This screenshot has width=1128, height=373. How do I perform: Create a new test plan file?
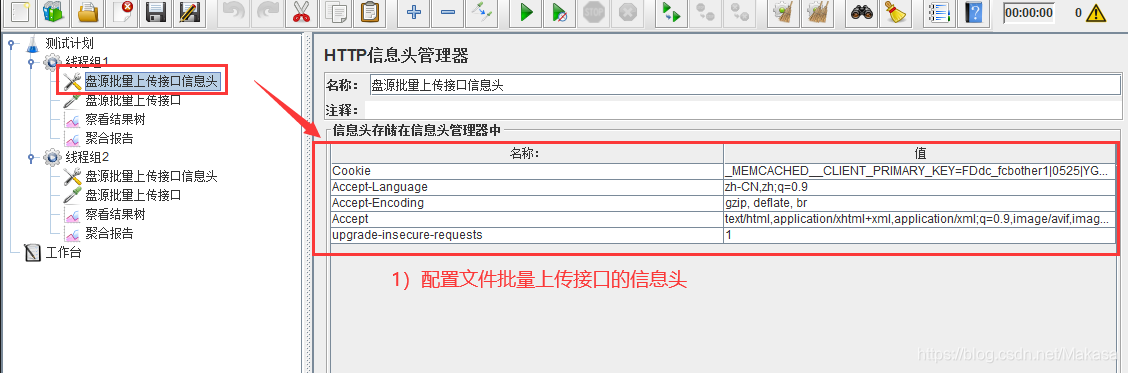18,12
